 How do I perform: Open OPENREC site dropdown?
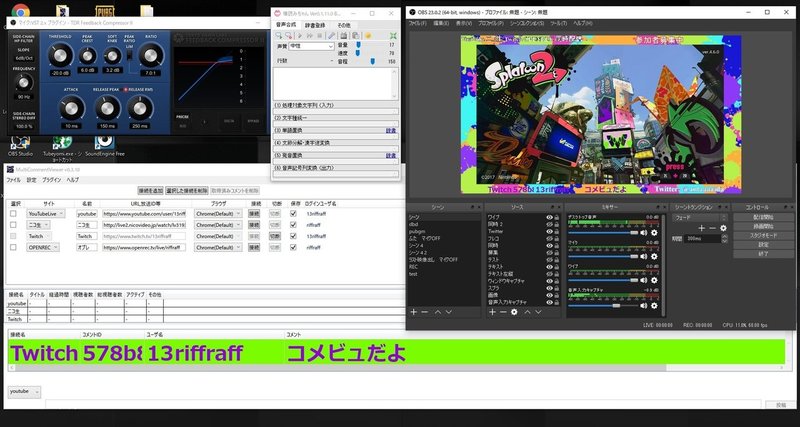pos(43,247)
